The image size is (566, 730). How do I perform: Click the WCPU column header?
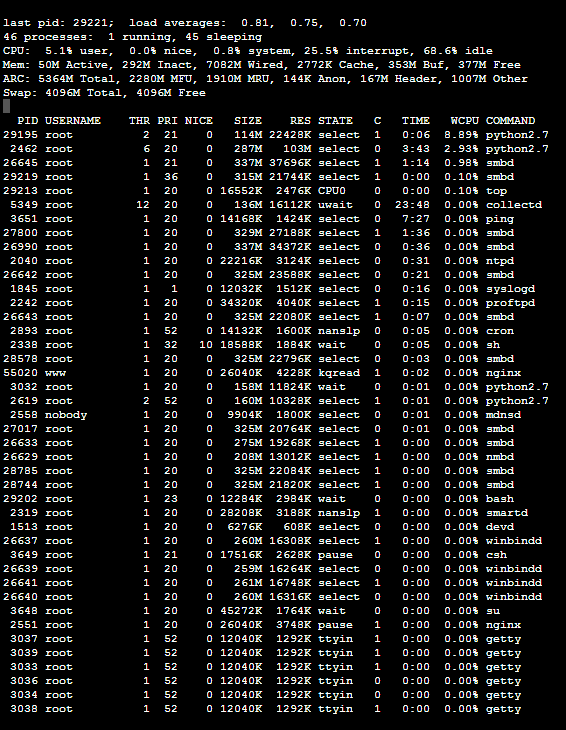pyautogui.click(x=465, y=121)
